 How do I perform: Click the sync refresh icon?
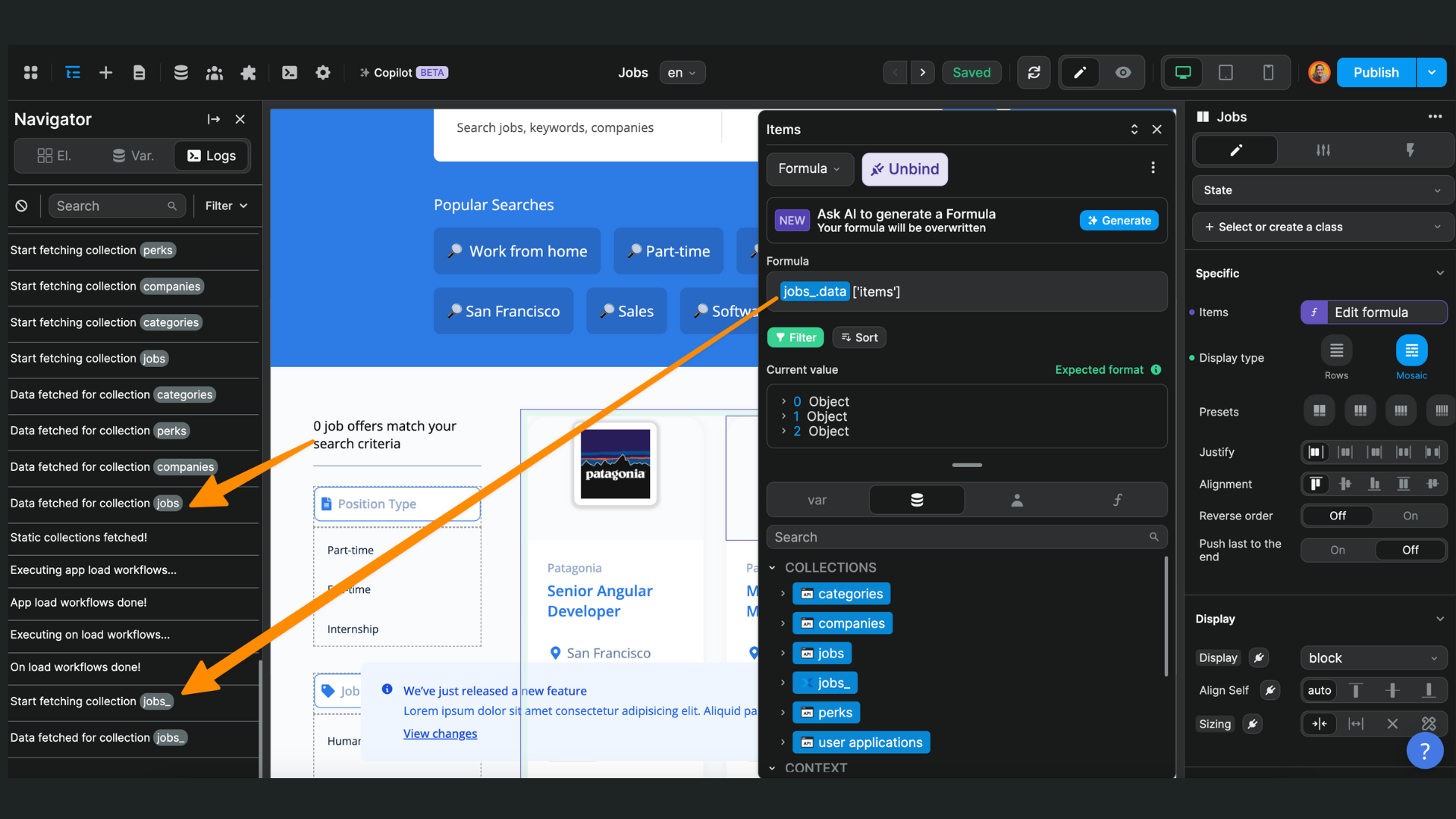pos(1034,73)
